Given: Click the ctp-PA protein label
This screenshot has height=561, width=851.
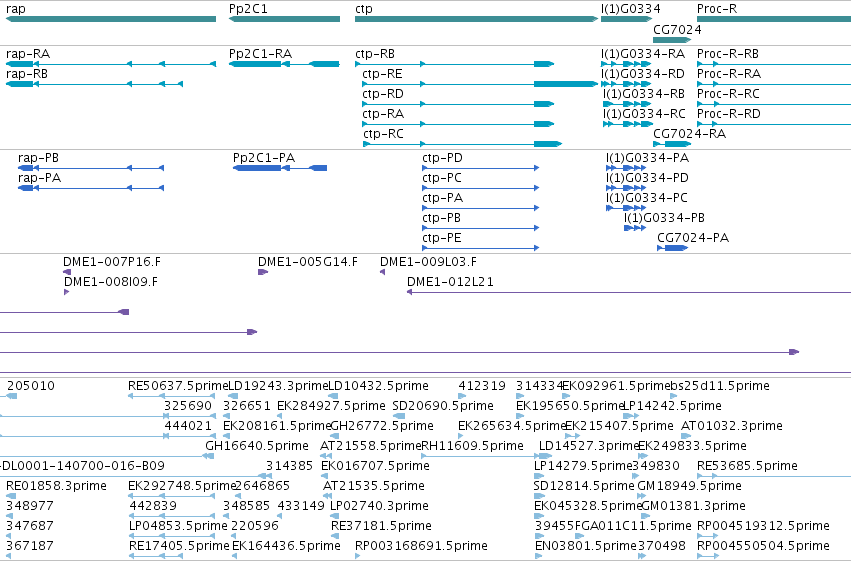Looking at the screenshot, I should [442, 198].
